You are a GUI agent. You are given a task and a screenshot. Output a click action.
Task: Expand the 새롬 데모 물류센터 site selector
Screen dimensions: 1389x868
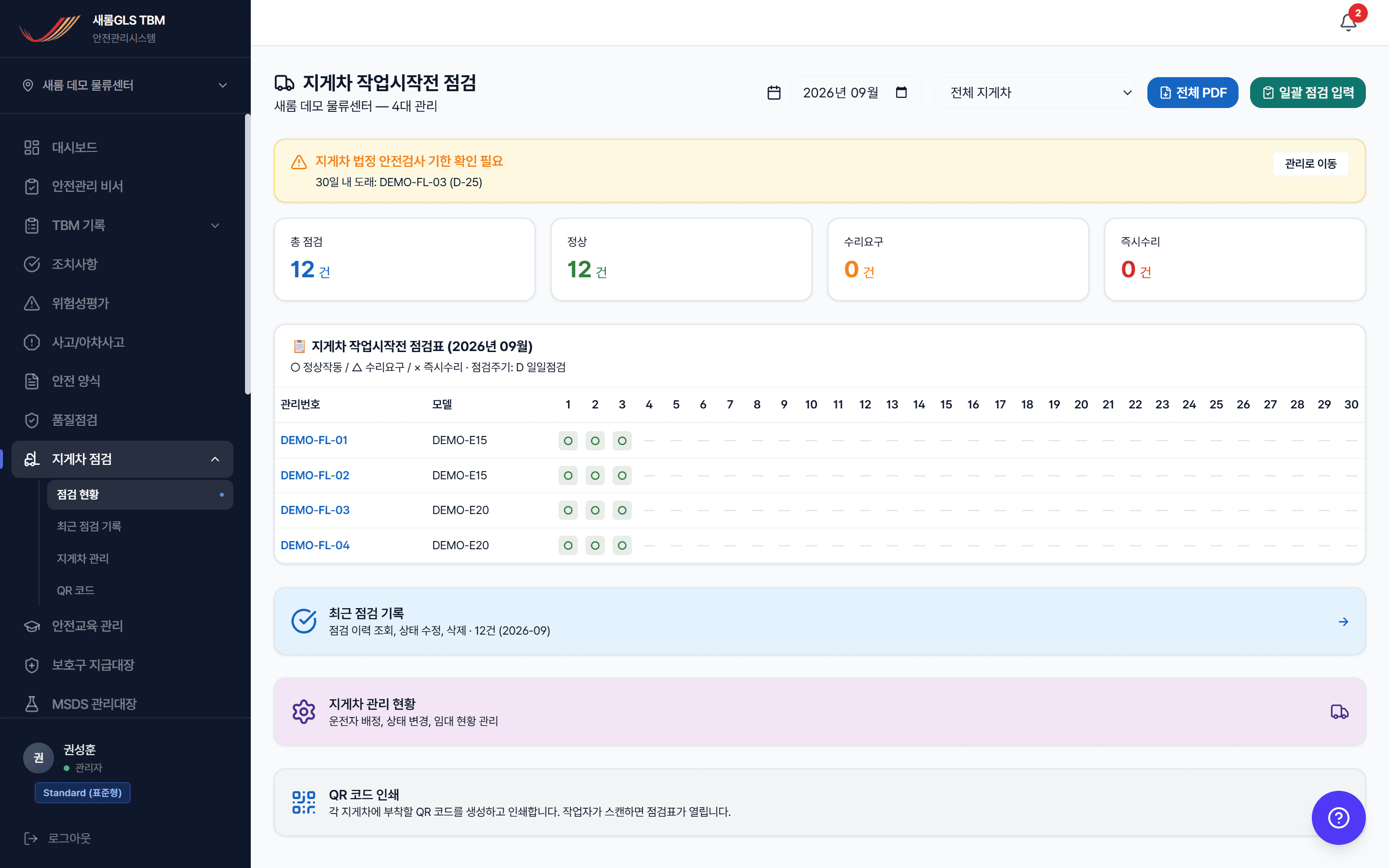(x=125, y=85)
